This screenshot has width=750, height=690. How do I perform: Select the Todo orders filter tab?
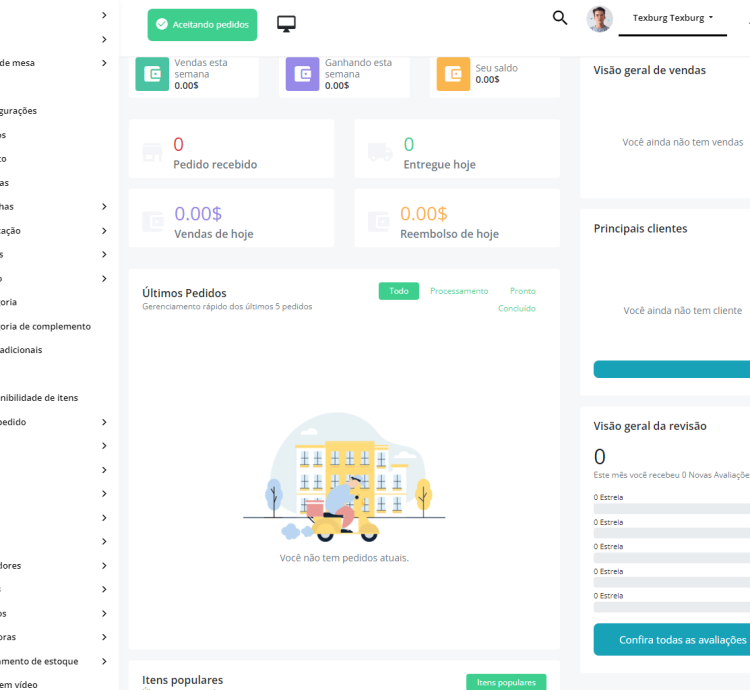pyautogui.click(x=398, y=291)
